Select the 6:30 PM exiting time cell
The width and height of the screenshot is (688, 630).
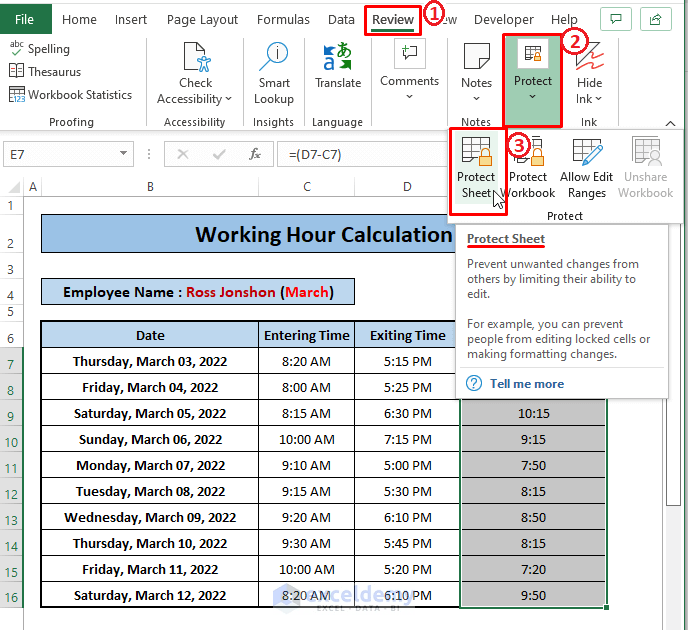click(x=408, y=413)
